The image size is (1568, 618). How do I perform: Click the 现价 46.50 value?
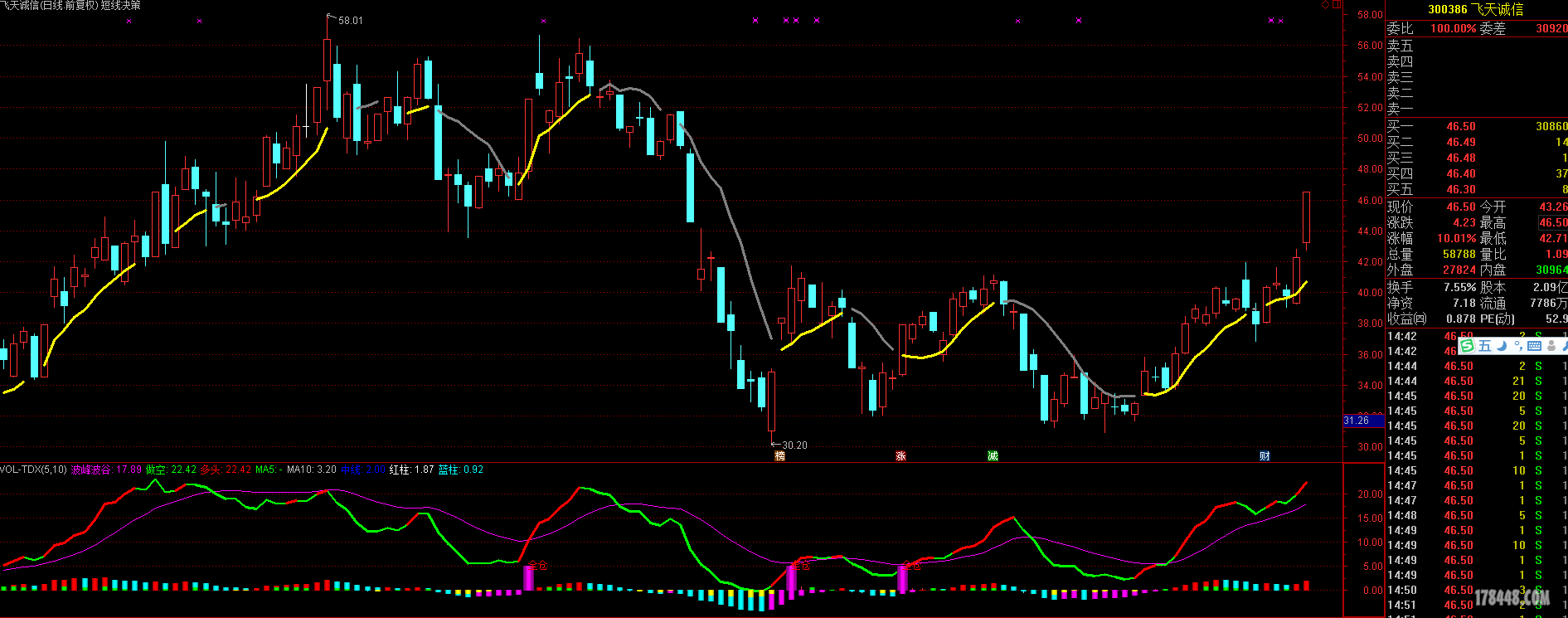coord(1461,207)
